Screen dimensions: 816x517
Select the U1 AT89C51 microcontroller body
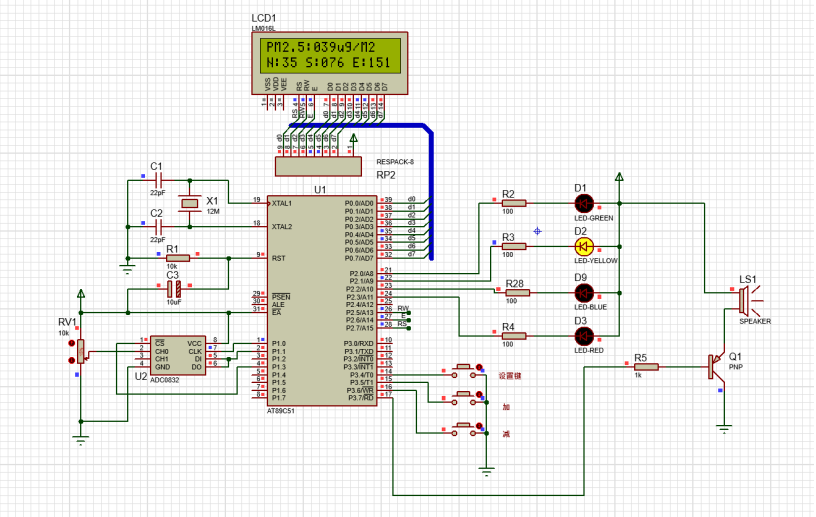pyautogui.click(x=322, y=300)
